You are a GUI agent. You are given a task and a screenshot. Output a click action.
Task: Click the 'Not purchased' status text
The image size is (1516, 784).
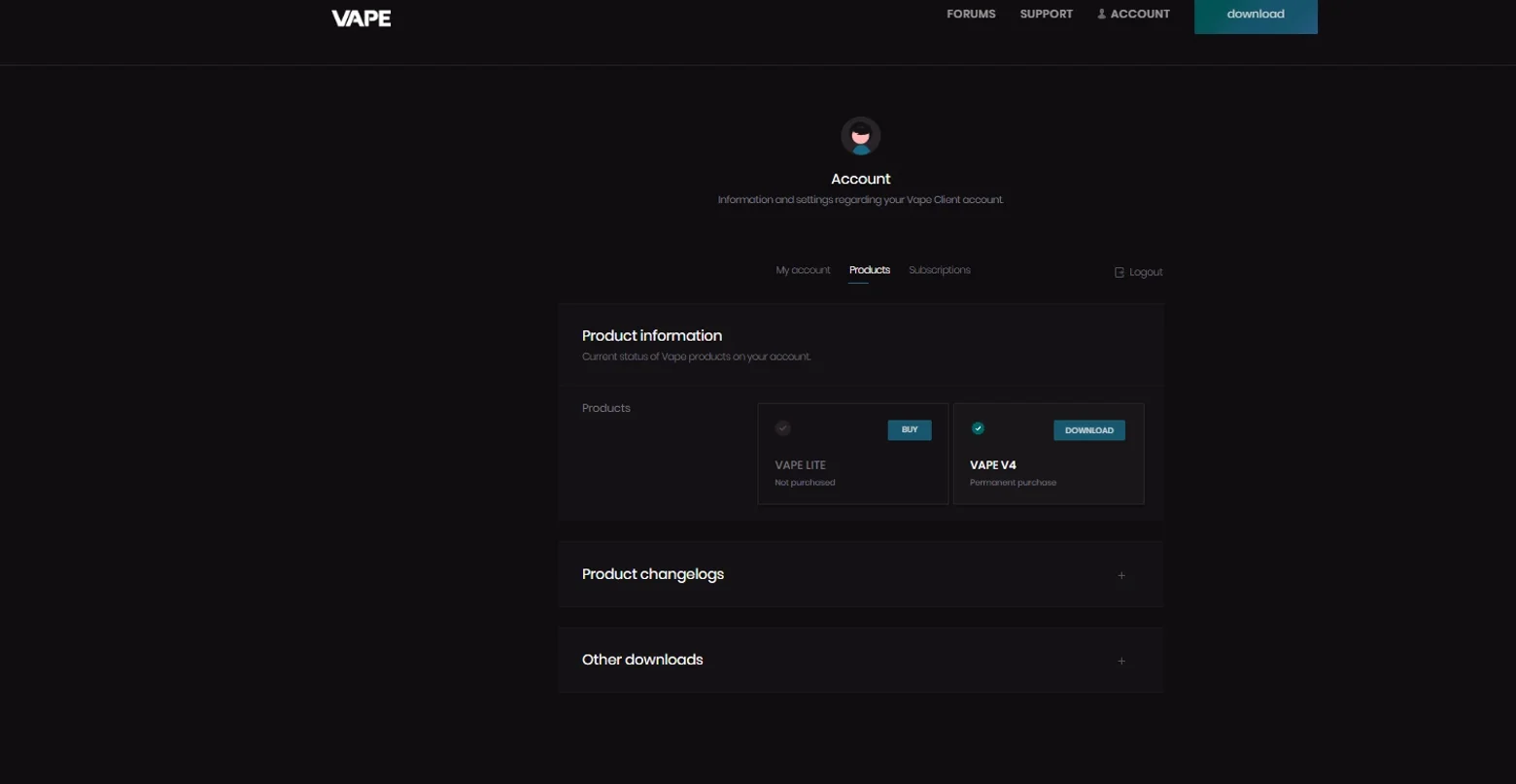[x=805, y=483]
